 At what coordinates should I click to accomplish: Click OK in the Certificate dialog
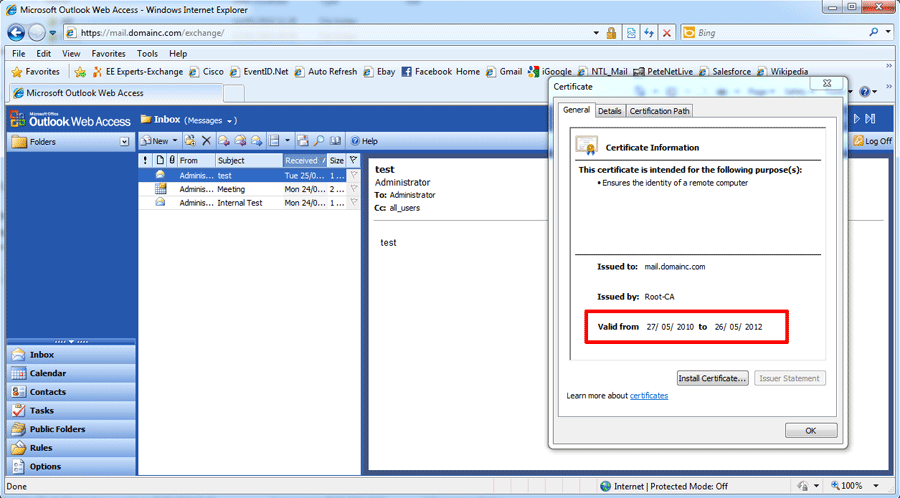(810, 430)
